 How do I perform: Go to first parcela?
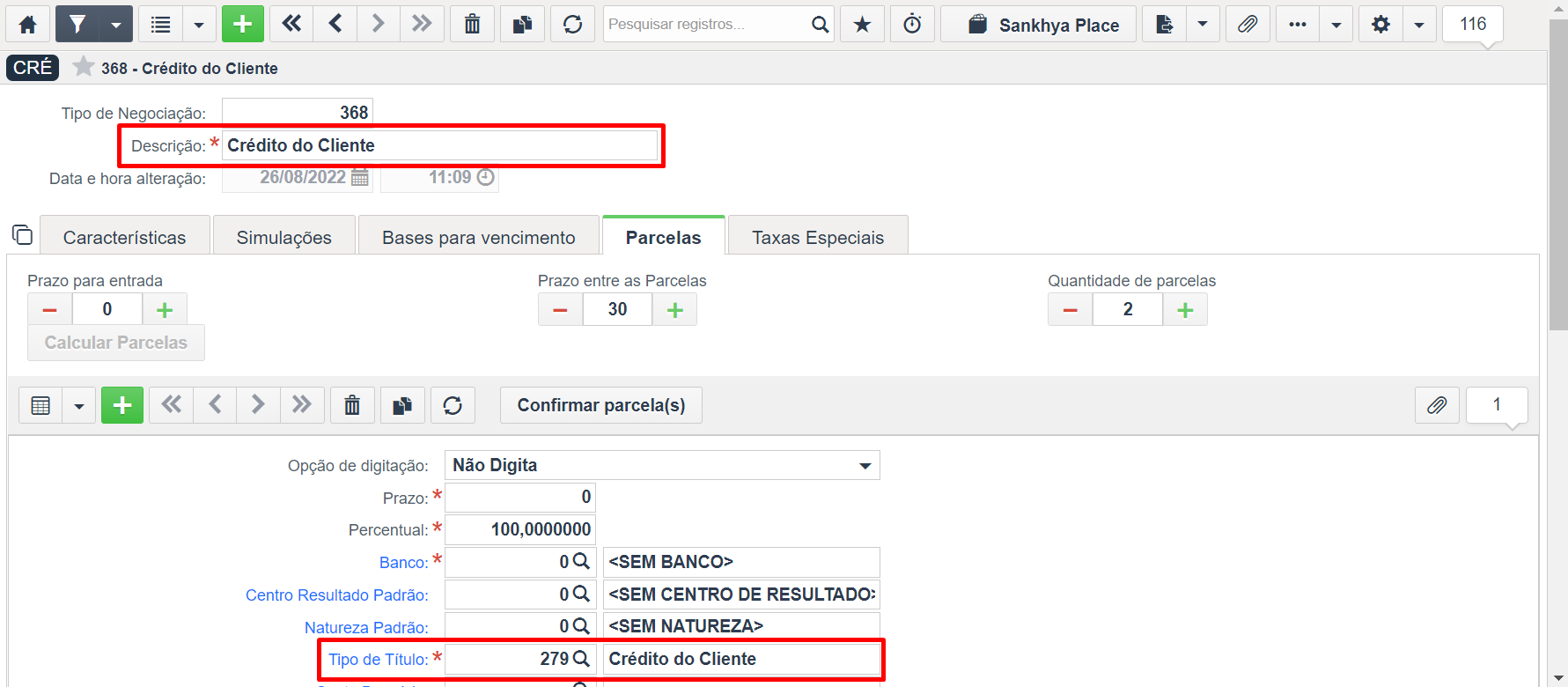tap(172, 405)
